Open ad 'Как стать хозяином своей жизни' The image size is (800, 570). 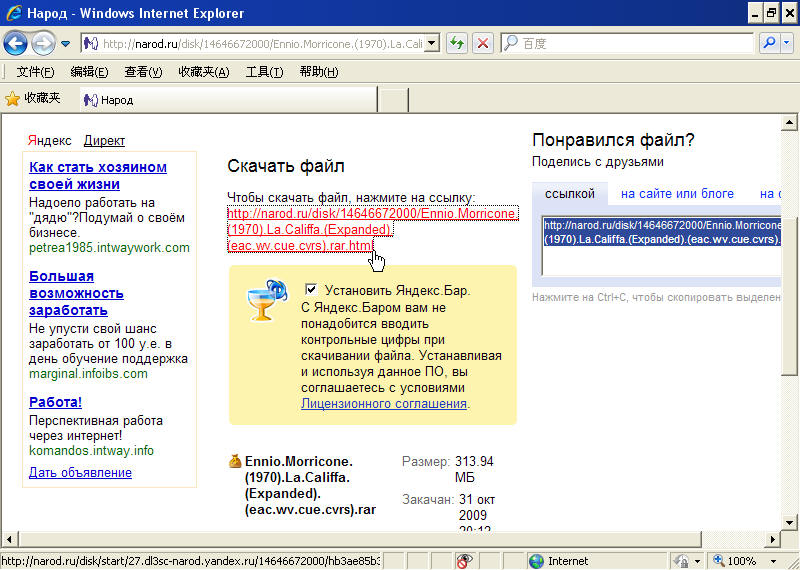tap(98, 176)
